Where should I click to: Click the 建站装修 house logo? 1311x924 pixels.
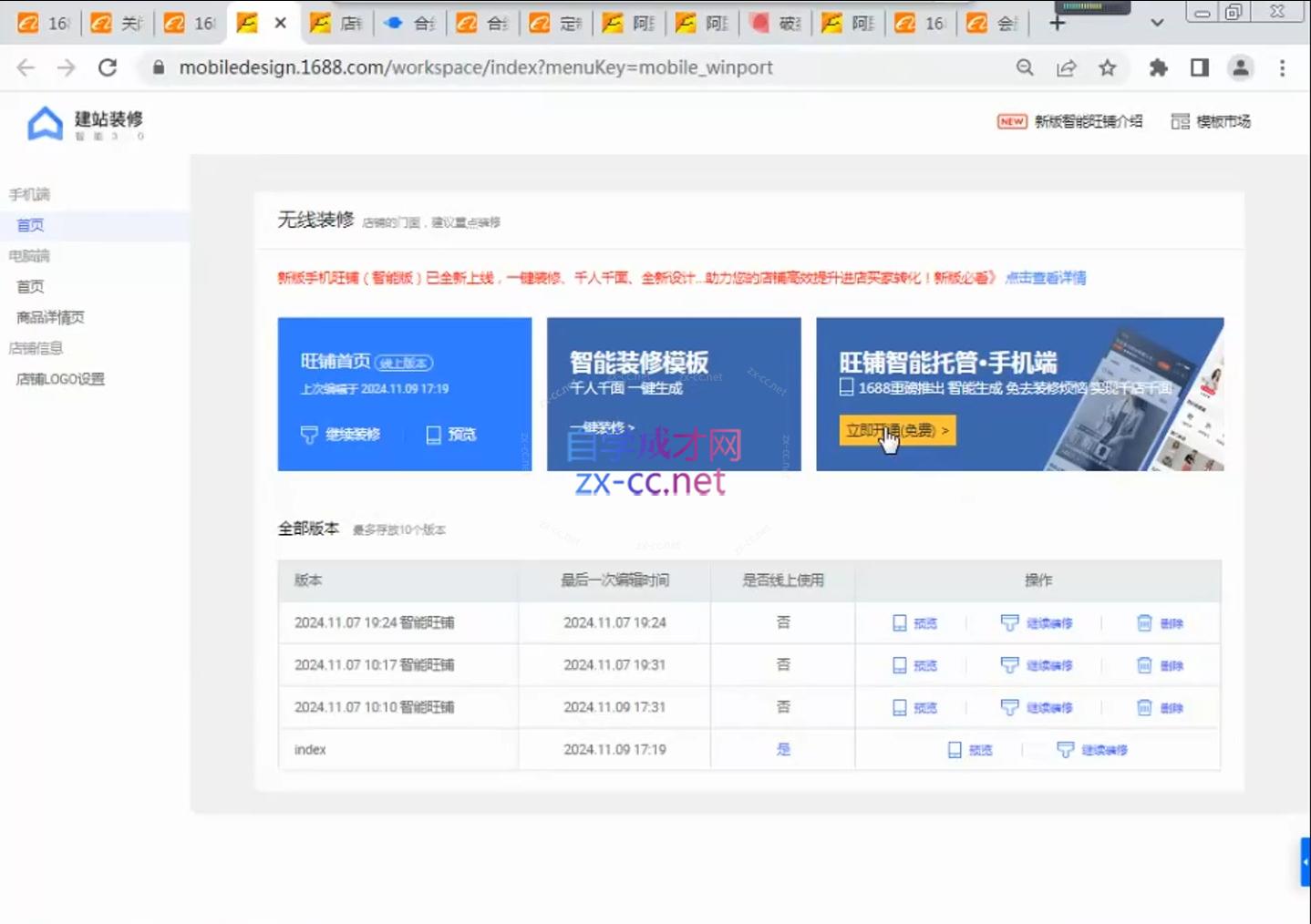point(45,123)
